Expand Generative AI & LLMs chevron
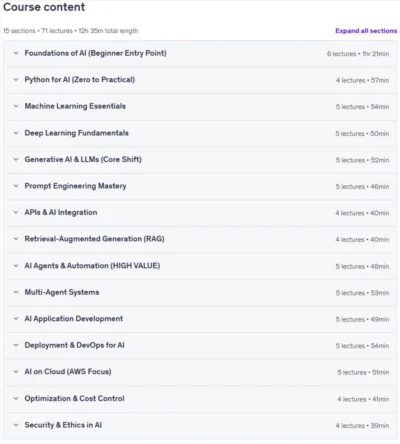The width and height of the screenshot is (400, 444). click(x=16, y=159)
